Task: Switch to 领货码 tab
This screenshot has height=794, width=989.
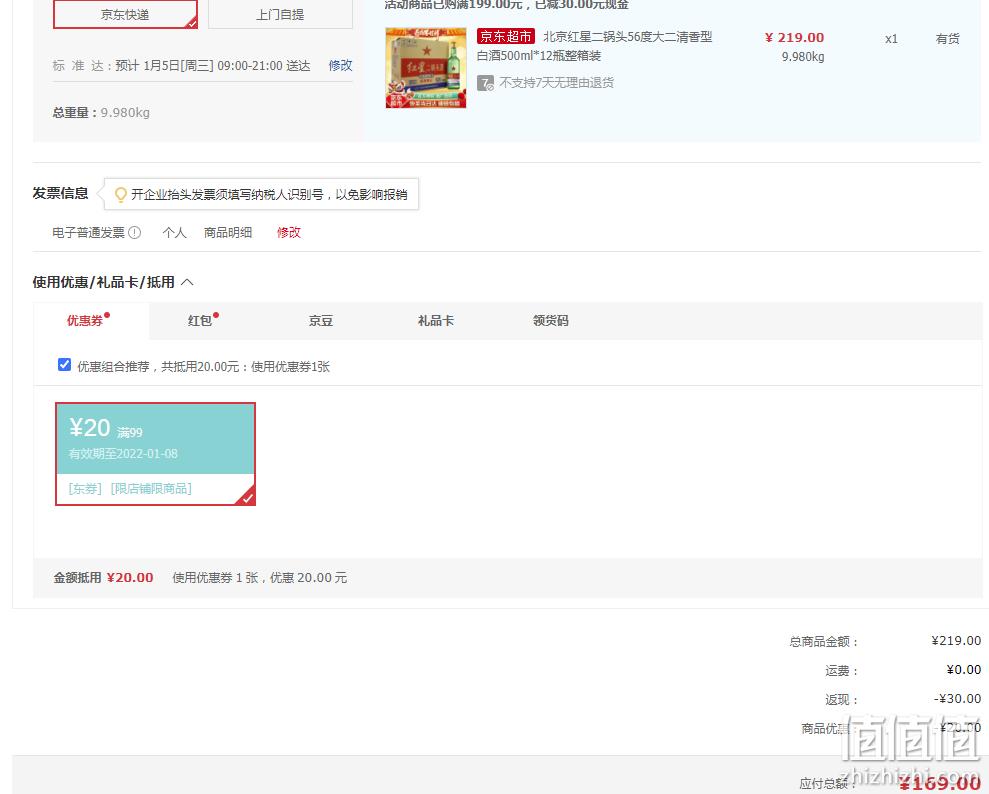Action: [x=551, y=321]
